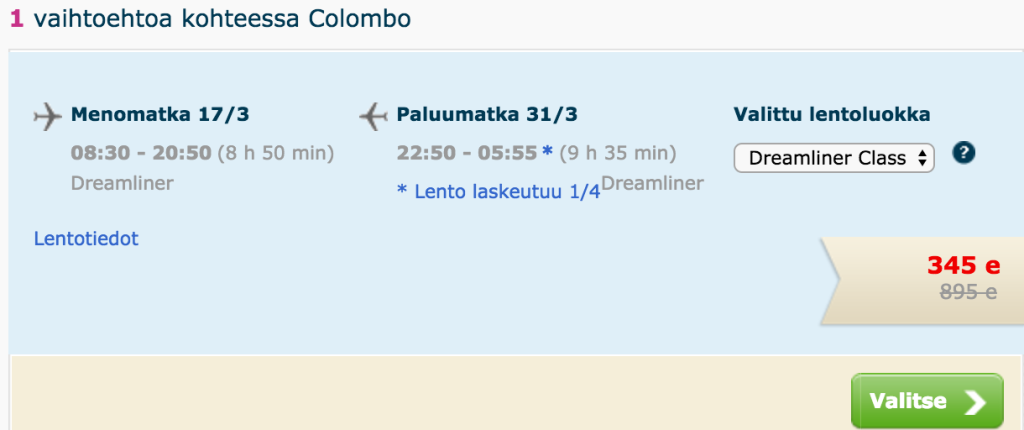
Task: Click the '1 vaihtoehtoa kohteessa Colombo' heading
Action: click(210, 19)
